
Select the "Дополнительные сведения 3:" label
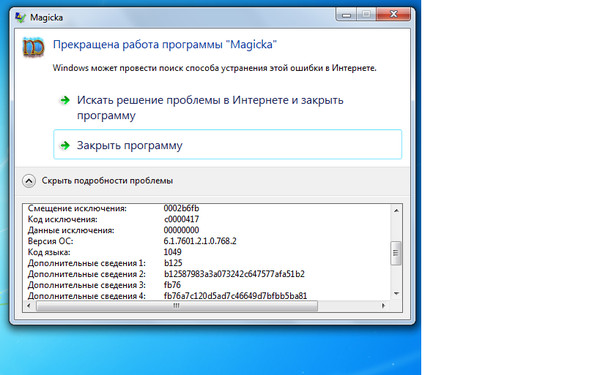[86, 285]
